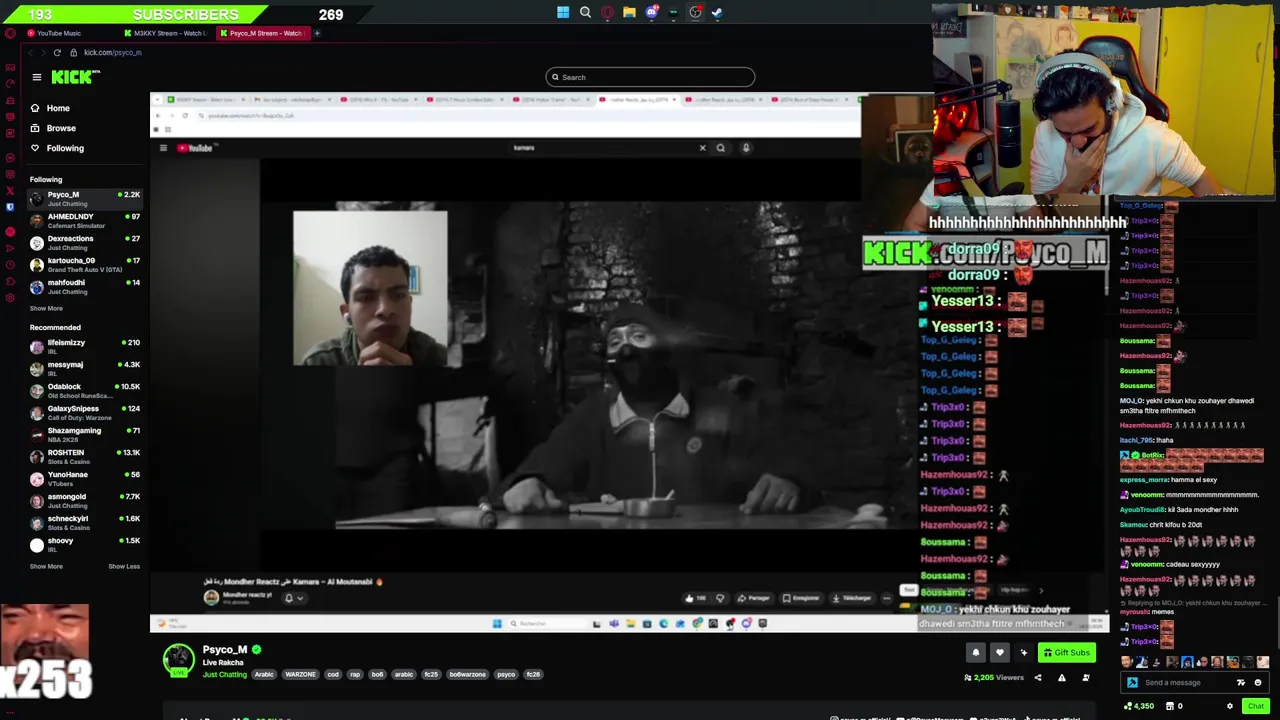Image resolution: width=1280 pixels, height=720 pixels.
Task: Open messymaj recommended channel
Action: click(x=85, y=368)
